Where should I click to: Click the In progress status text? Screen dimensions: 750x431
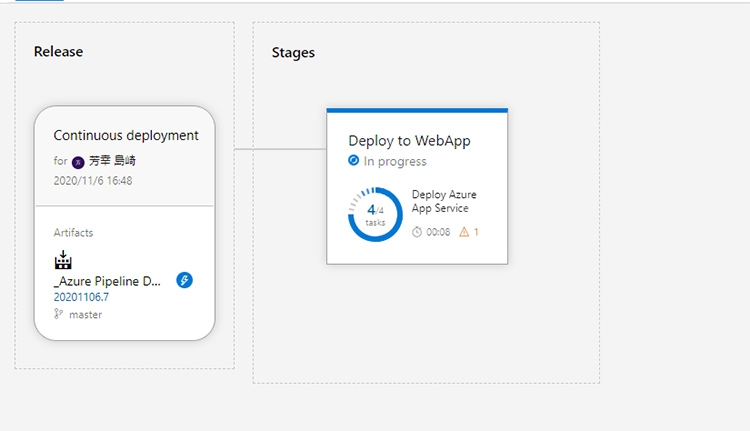(395, 161)
